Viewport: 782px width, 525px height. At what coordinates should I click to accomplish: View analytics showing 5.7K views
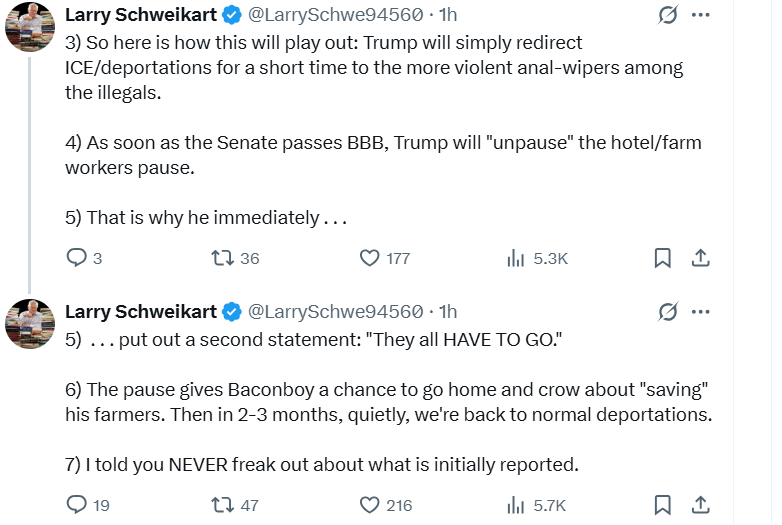coord(516,505)
